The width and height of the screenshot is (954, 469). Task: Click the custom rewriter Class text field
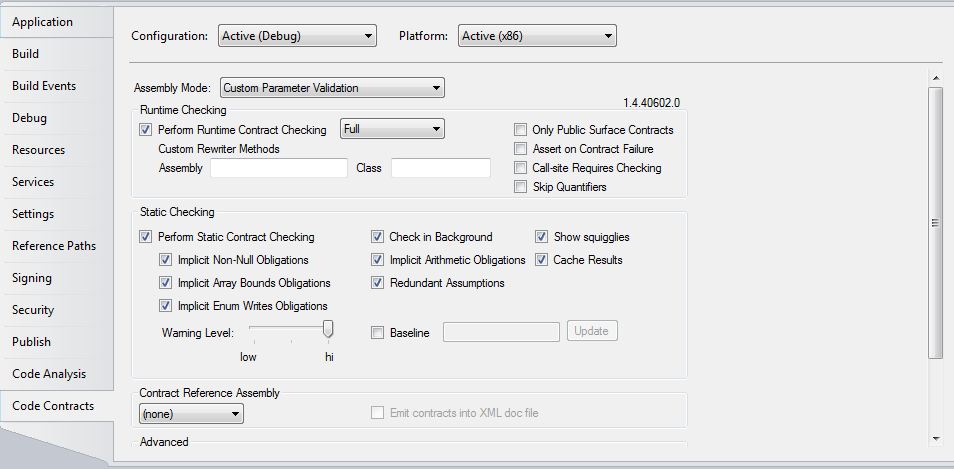tap(440, 168)
